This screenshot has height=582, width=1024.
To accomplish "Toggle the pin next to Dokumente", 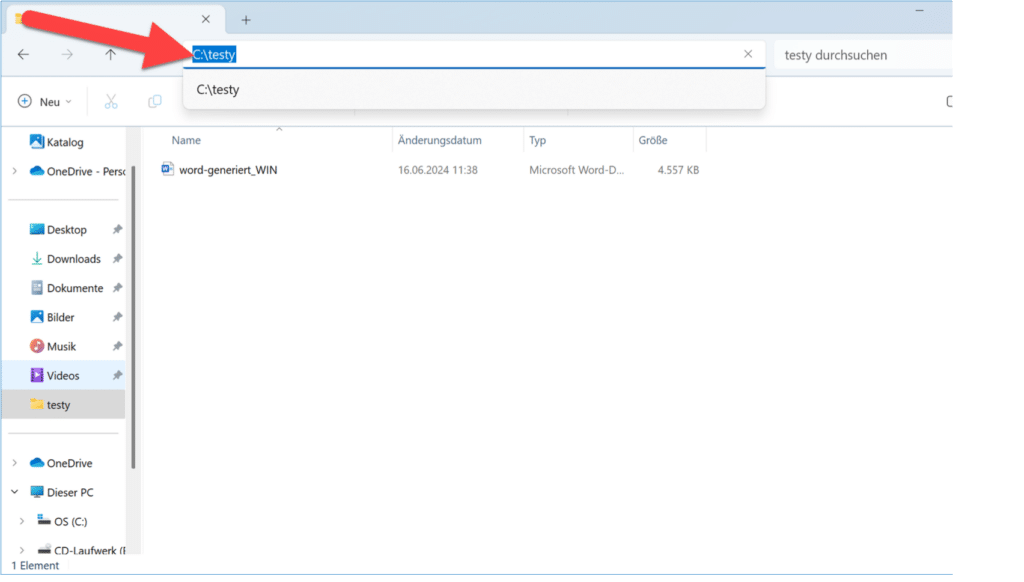I will 117,288.
